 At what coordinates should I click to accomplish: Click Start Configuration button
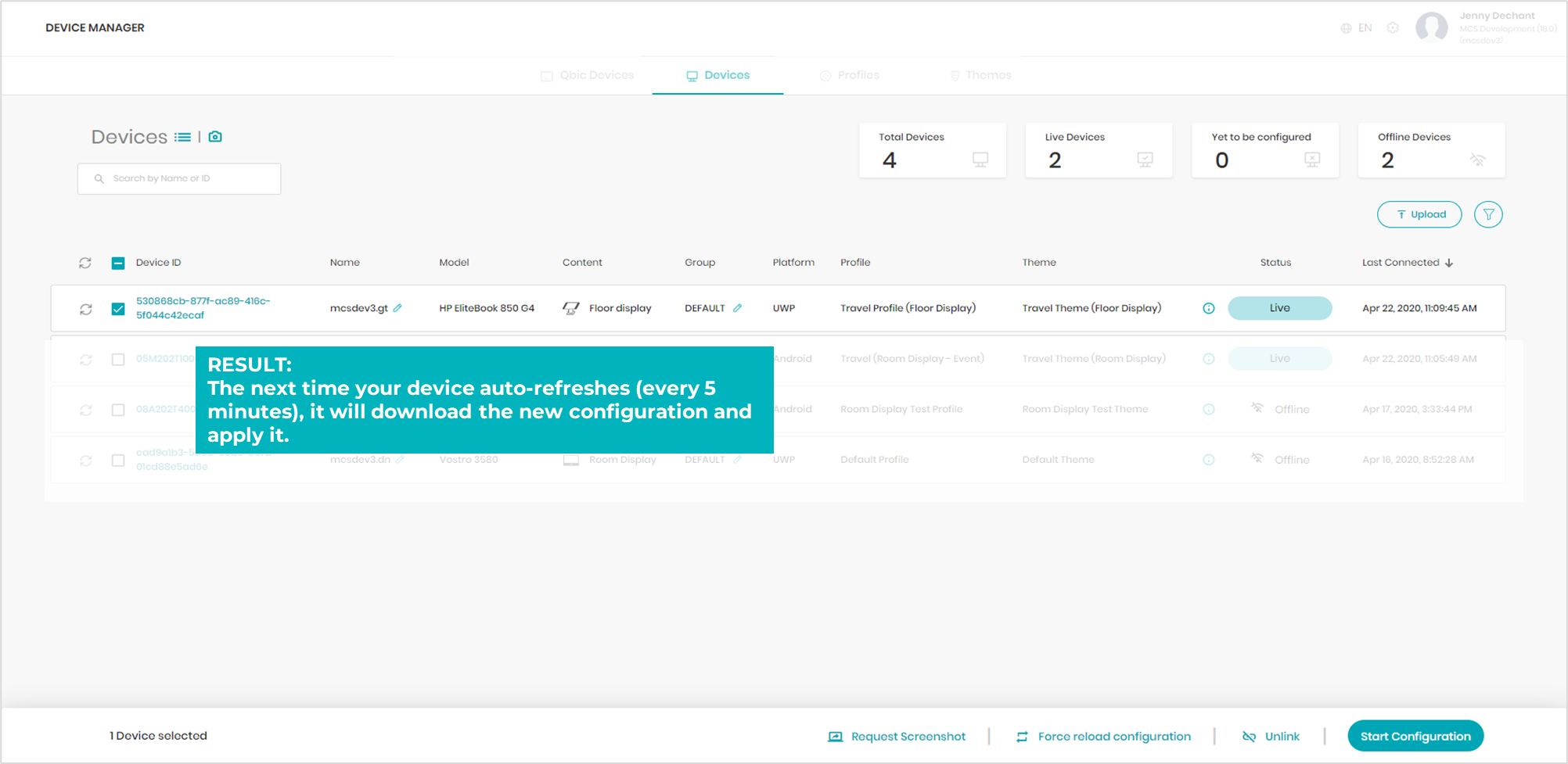(1415, 736)
